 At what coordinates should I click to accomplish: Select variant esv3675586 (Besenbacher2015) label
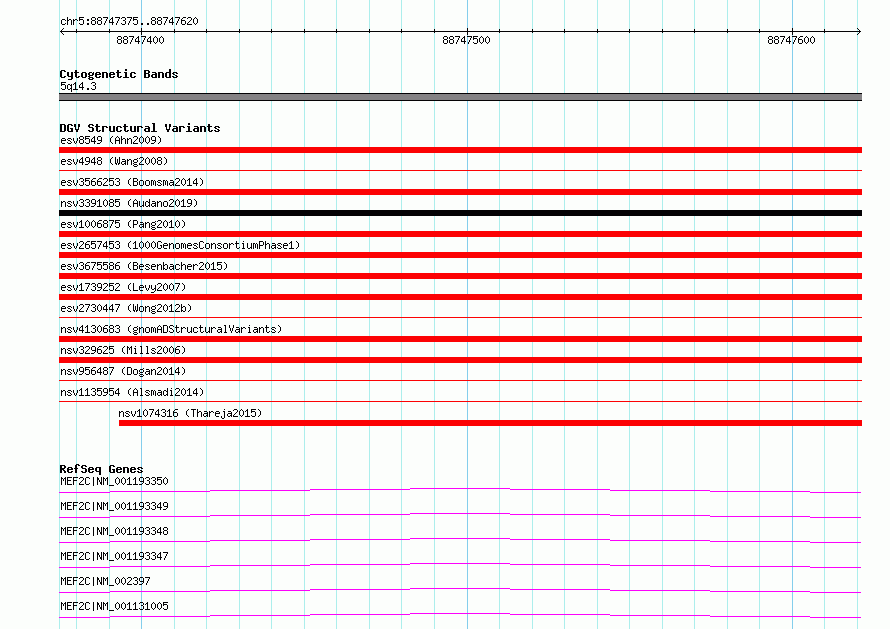(144, 266)
